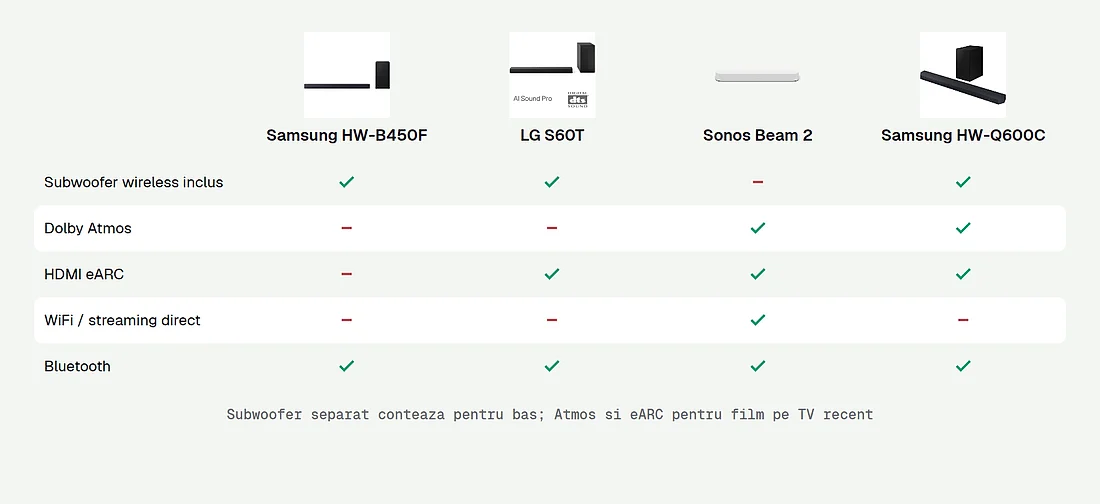This screenshot has height=504, width=1100.
Task: Click HW-B450F HDMI eARC dash icon
Action: click(x=347, y=274)
